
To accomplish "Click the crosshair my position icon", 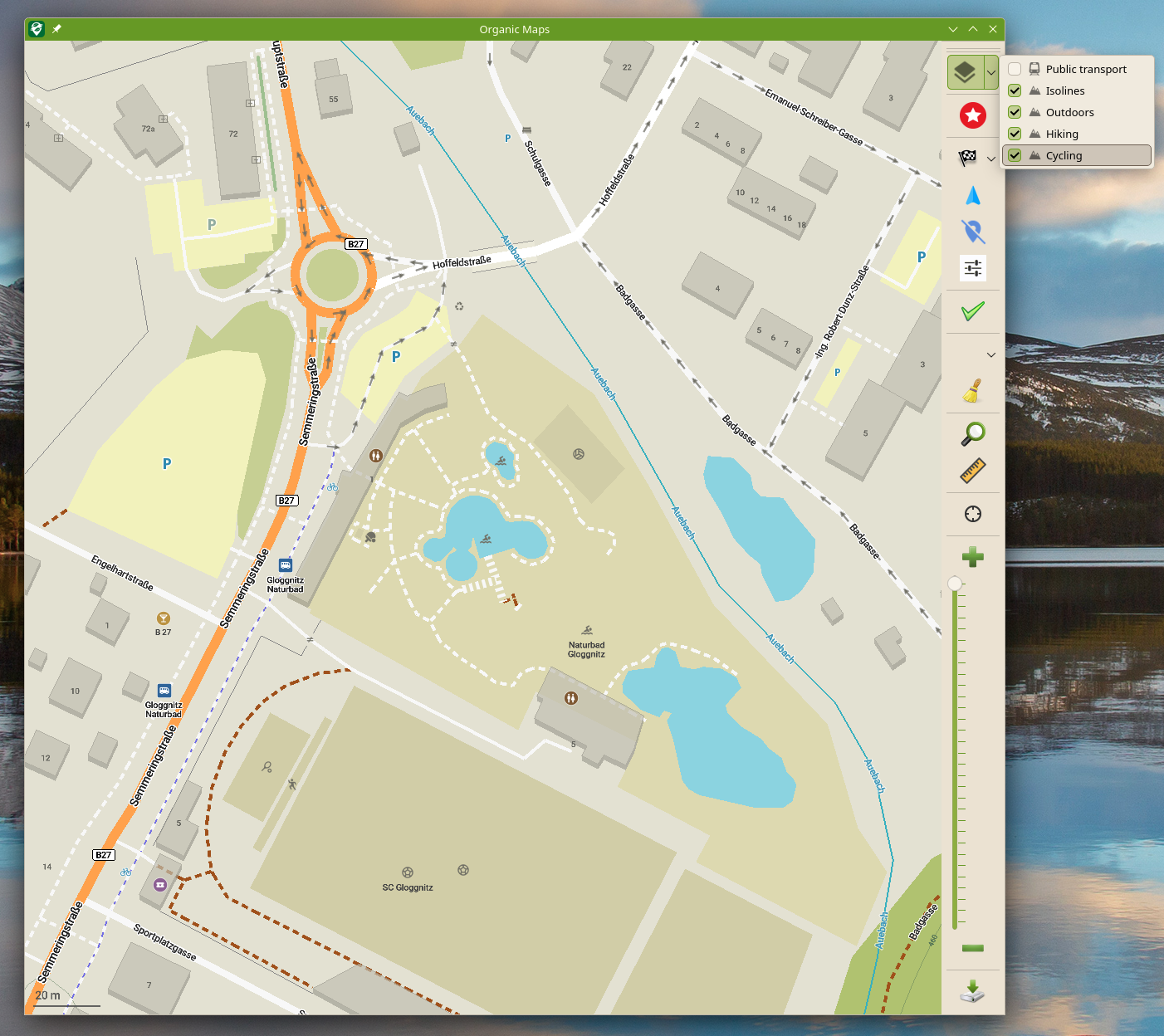I will click(973, 514).
